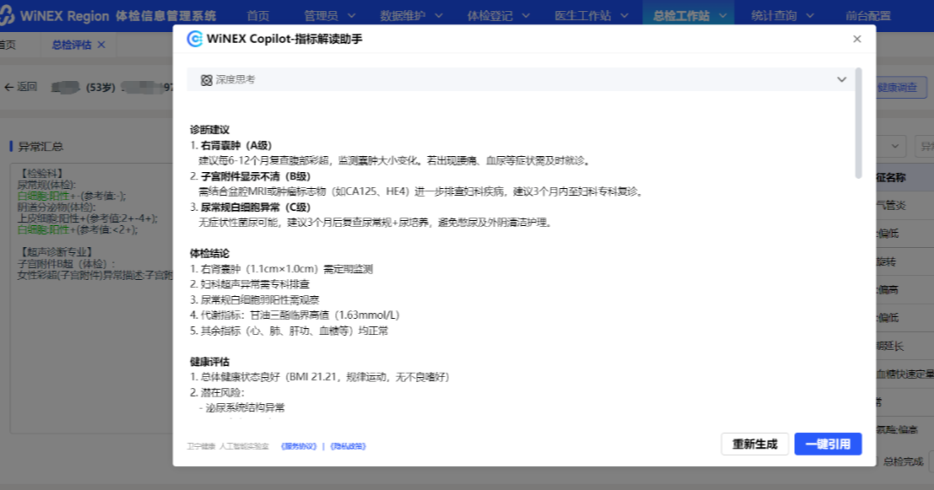Click the 总检完成 label at bottom right
Screen dimensions: 934x490
[x=903, y=461]
